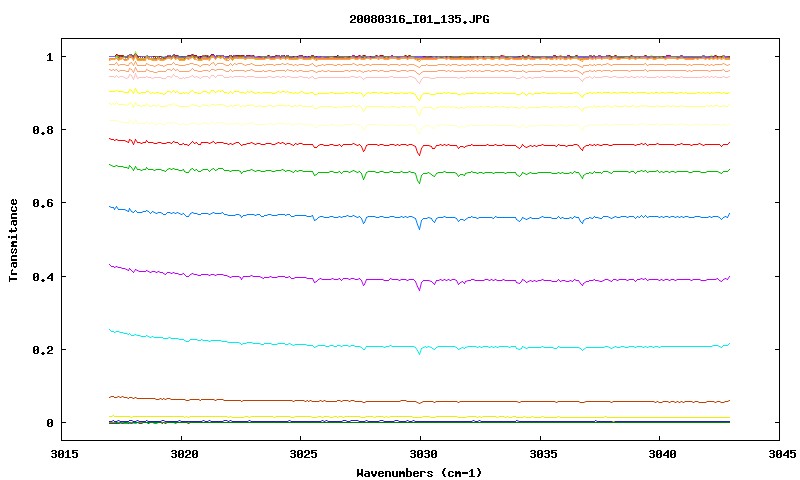Click the y-axis tick label 0

click(49, 423)
